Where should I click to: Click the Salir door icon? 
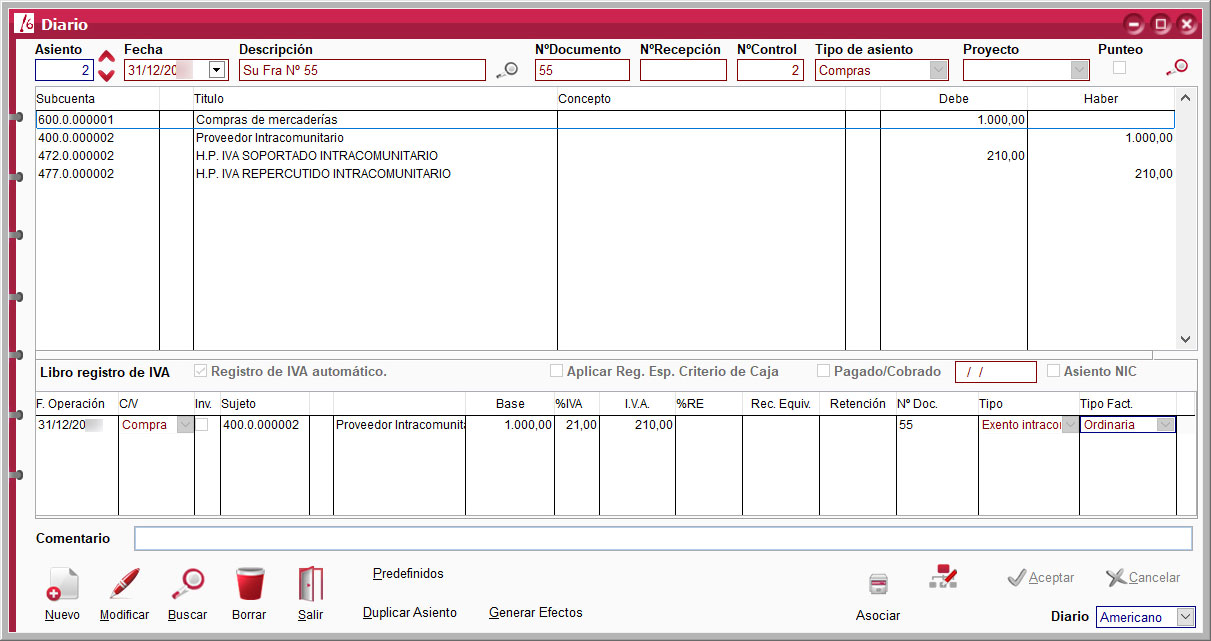[311, 583]
